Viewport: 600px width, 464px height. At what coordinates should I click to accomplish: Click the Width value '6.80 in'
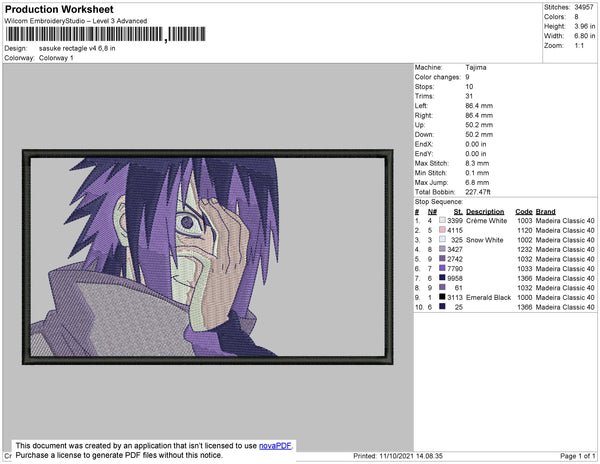pyautogui.click(x=584, y=36)
